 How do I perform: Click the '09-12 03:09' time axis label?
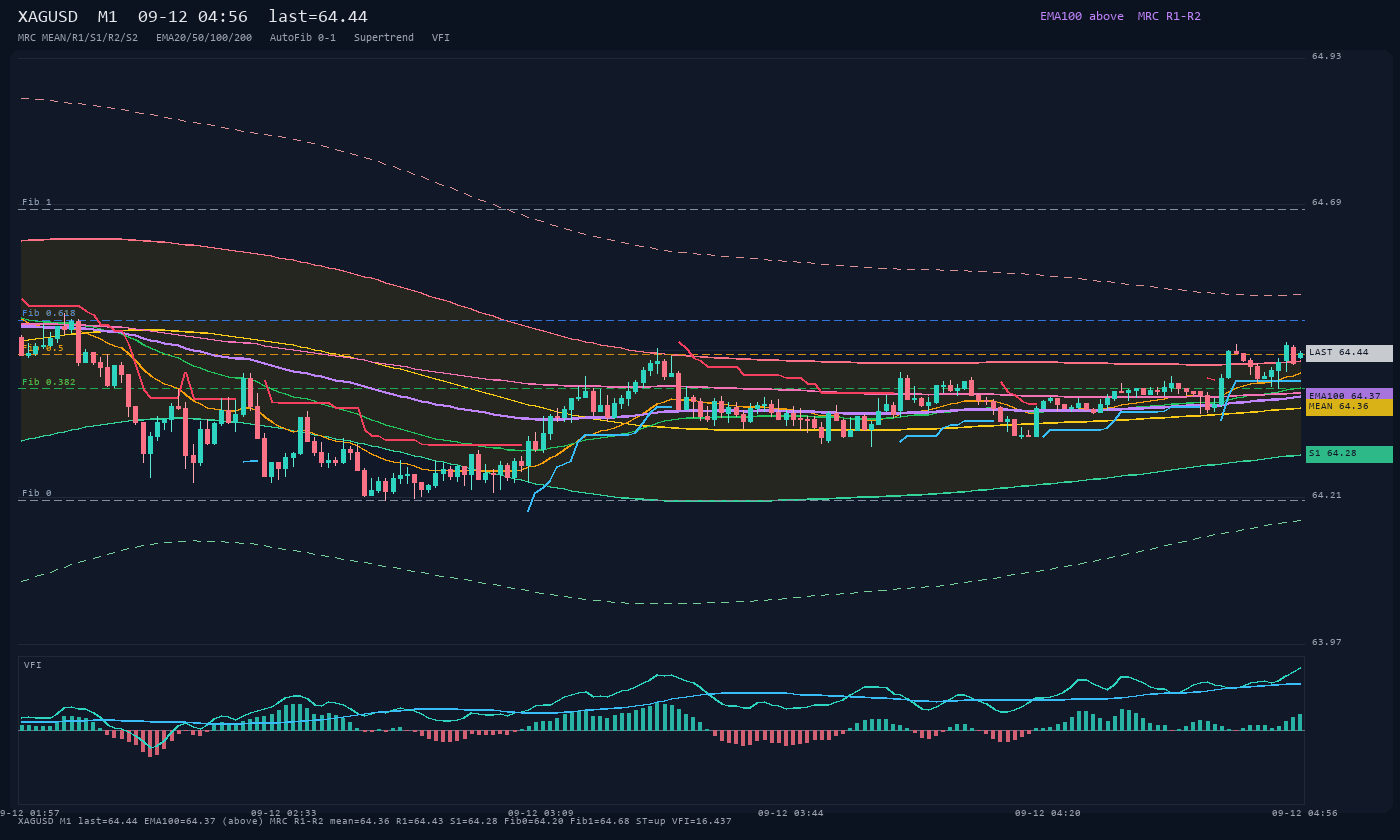pyautogui.click(x=540, y=813)
